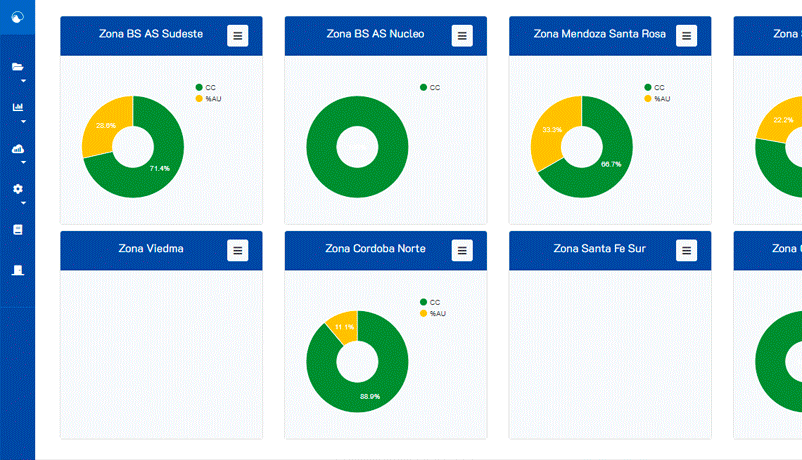Click the Zona Mendoza Santa Rosa title
This screenshot has height=460, width=802.
(x=599, y=34)
